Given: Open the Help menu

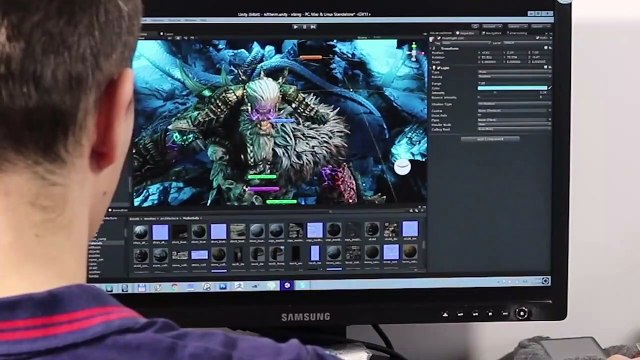Looking at the screenshot, I should pos(203,20).
